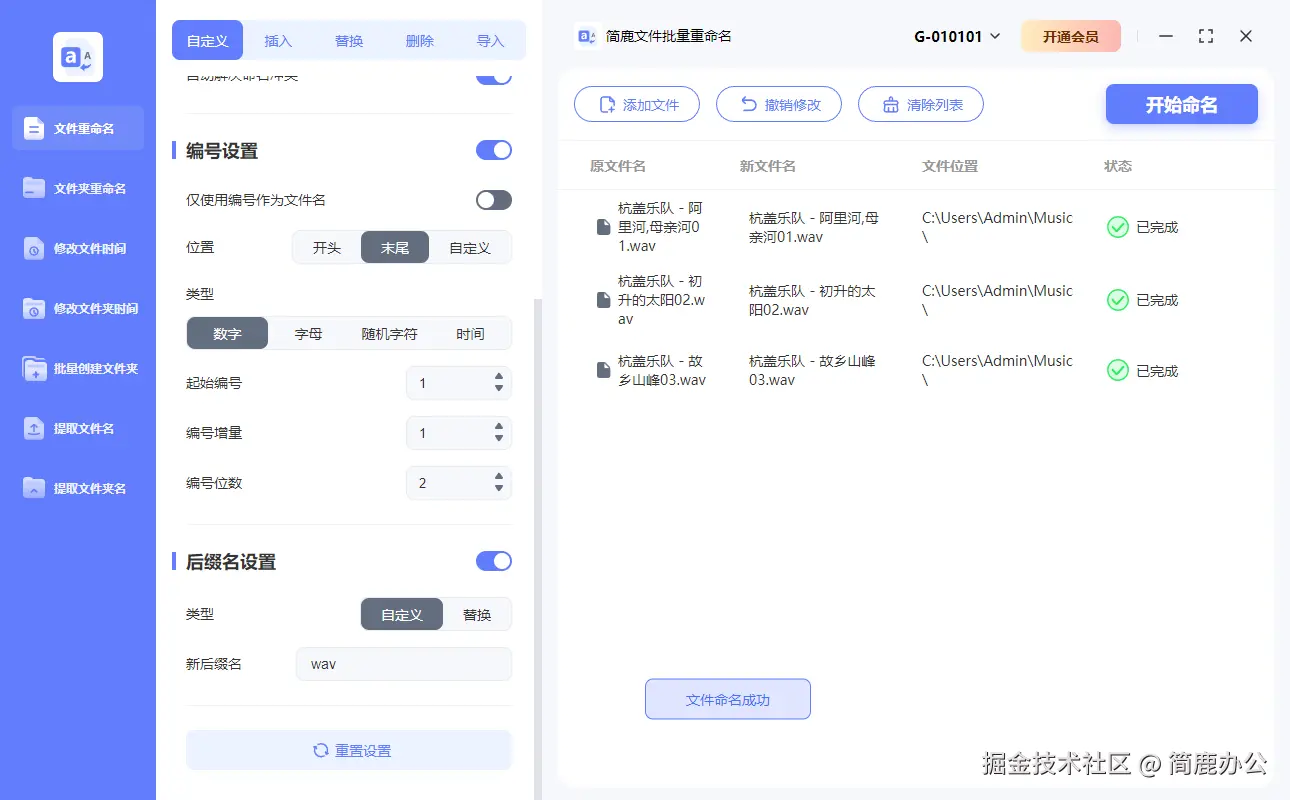Open 提取文件名 in the sidebar
Screen dimensions: 1290x800
point(78,428)
